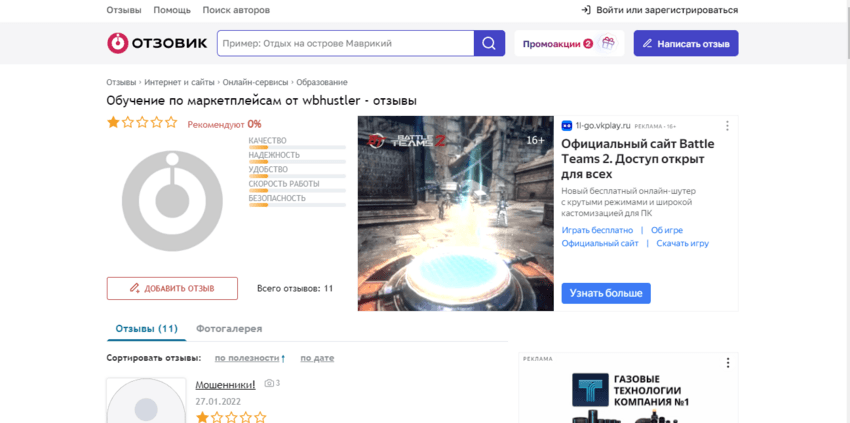The image size is (850, 423).
Task: Click the Написать отзыв button
Action: click(x=686, y=43)
